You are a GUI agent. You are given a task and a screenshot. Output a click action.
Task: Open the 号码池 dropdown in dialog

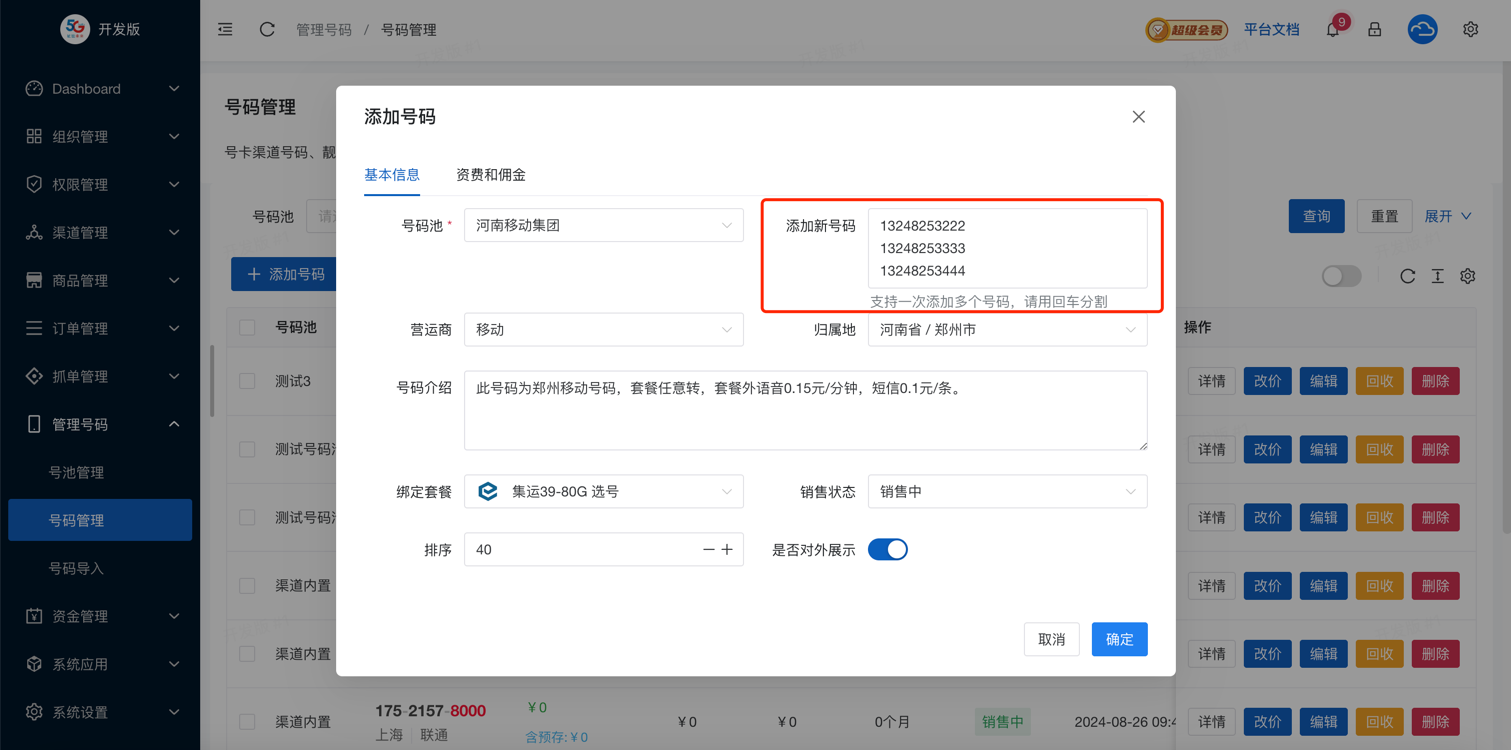pos(603,226)
